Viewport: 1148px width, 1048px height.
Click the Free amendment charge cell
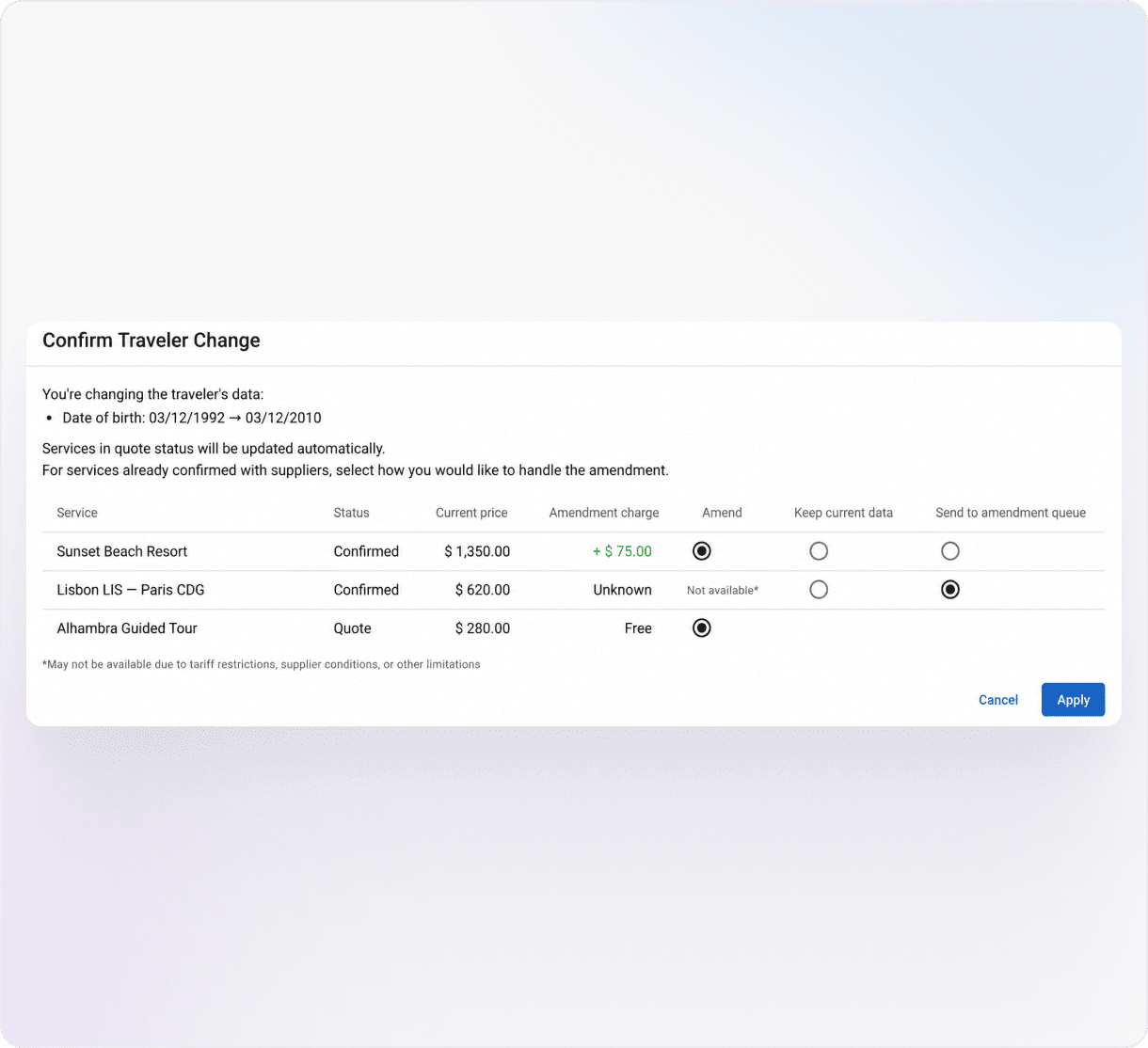pos(638,628)
